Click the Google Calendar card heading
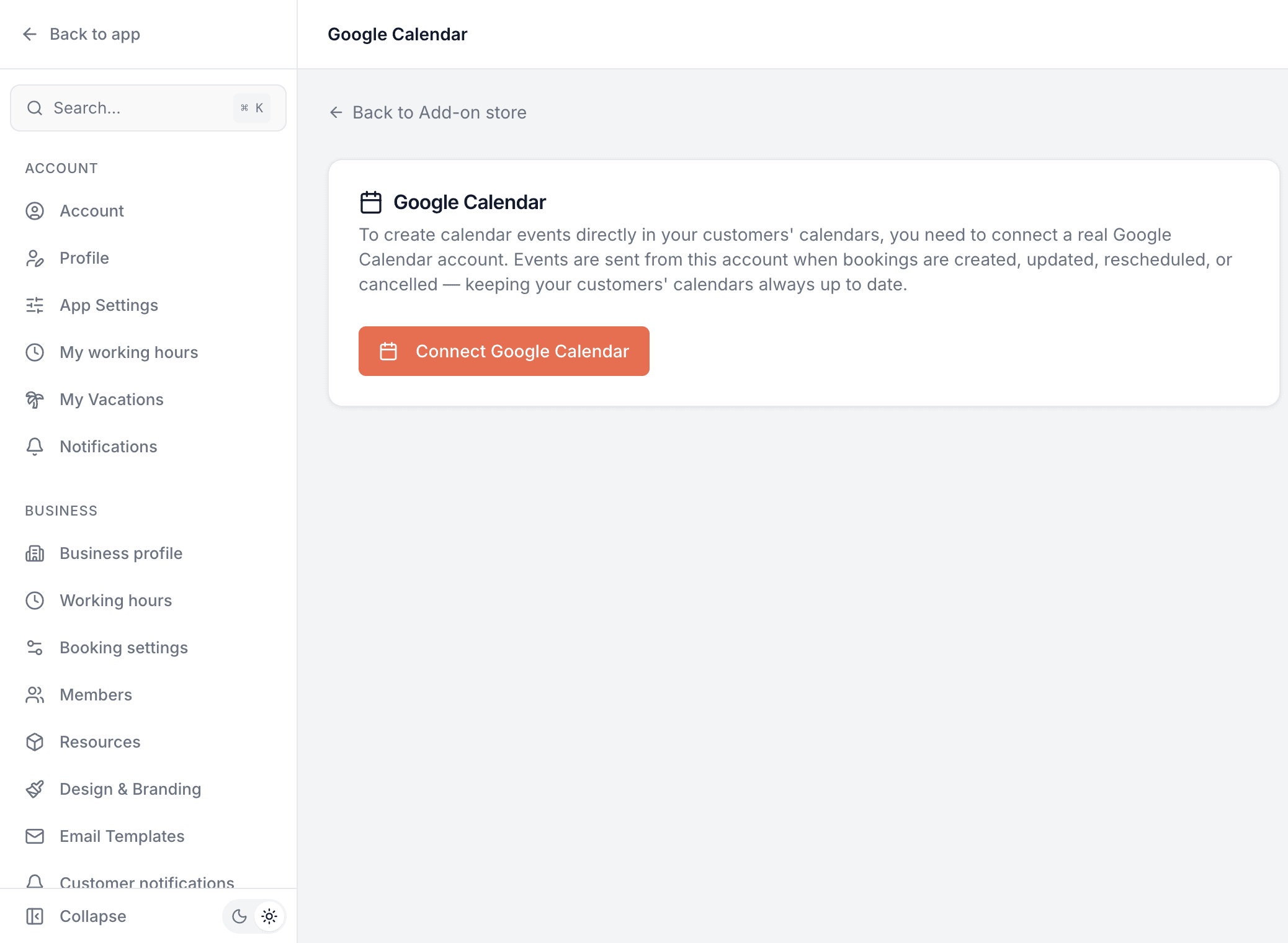 (x=470, y=202)
